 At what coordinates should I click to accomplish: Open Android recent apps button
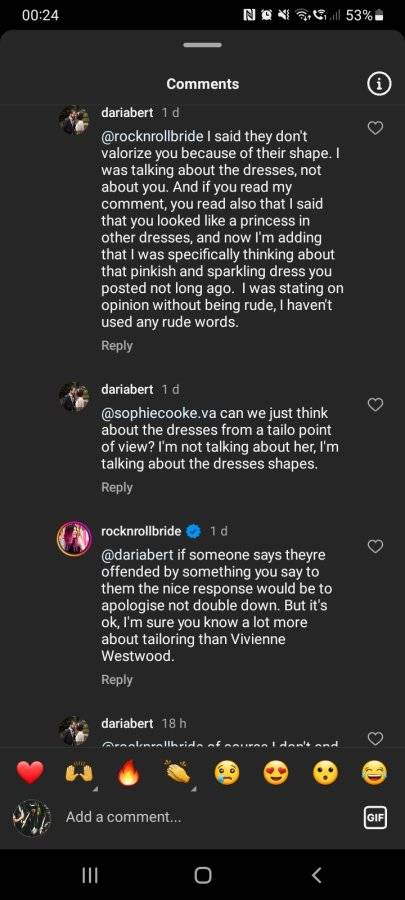[90, 875]
